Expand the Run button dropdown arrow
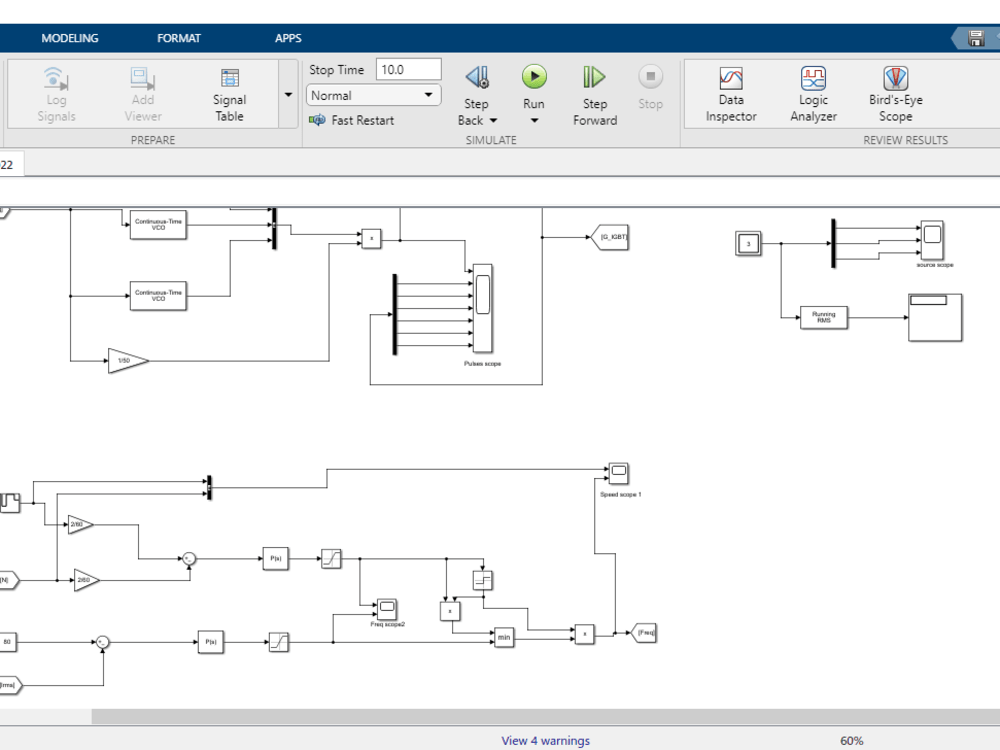Screen dimensions: 1000x750 pos(534,120)
